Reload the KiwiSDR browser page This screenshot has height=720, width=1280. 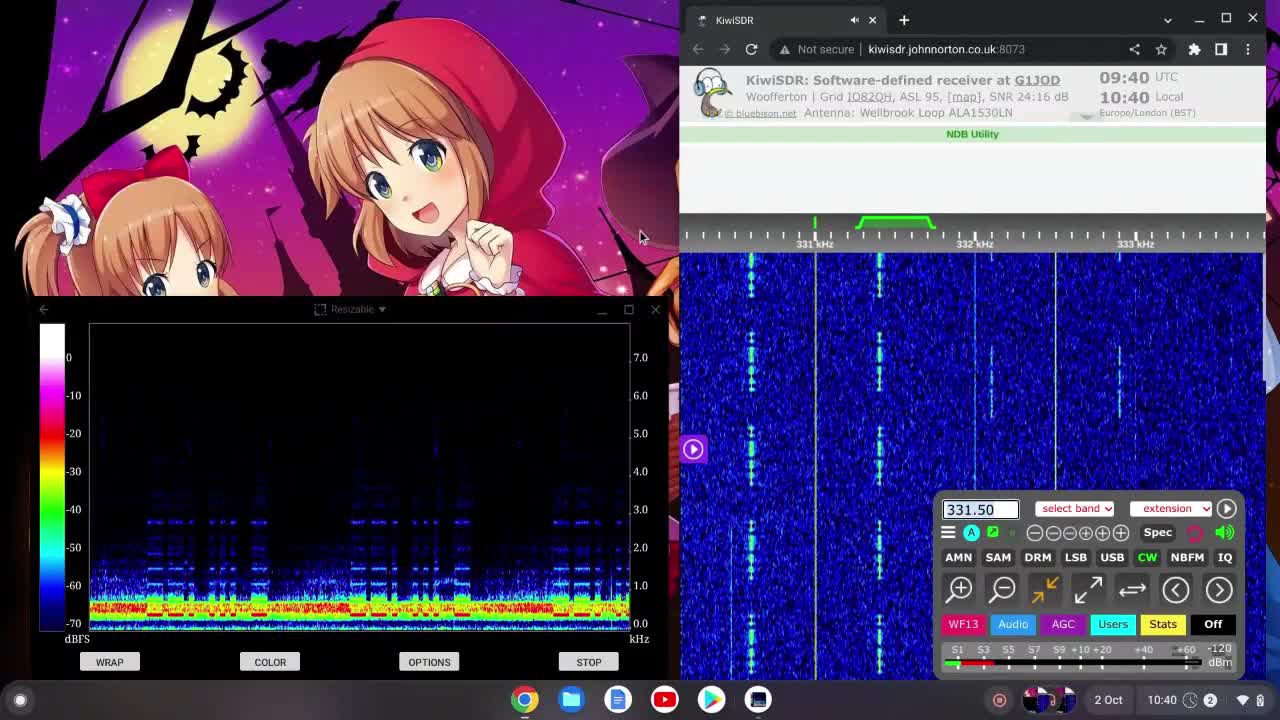[751, 49]
